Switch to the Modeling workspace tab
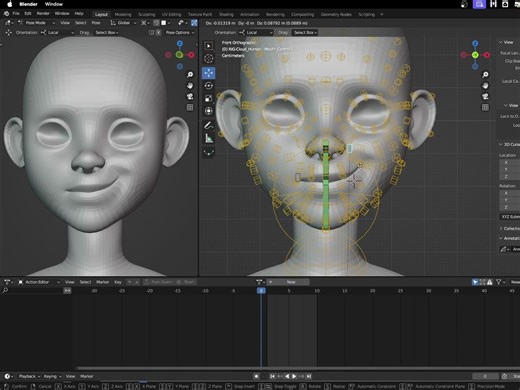This screenshot has width=520, height=390. coord(123,14)
